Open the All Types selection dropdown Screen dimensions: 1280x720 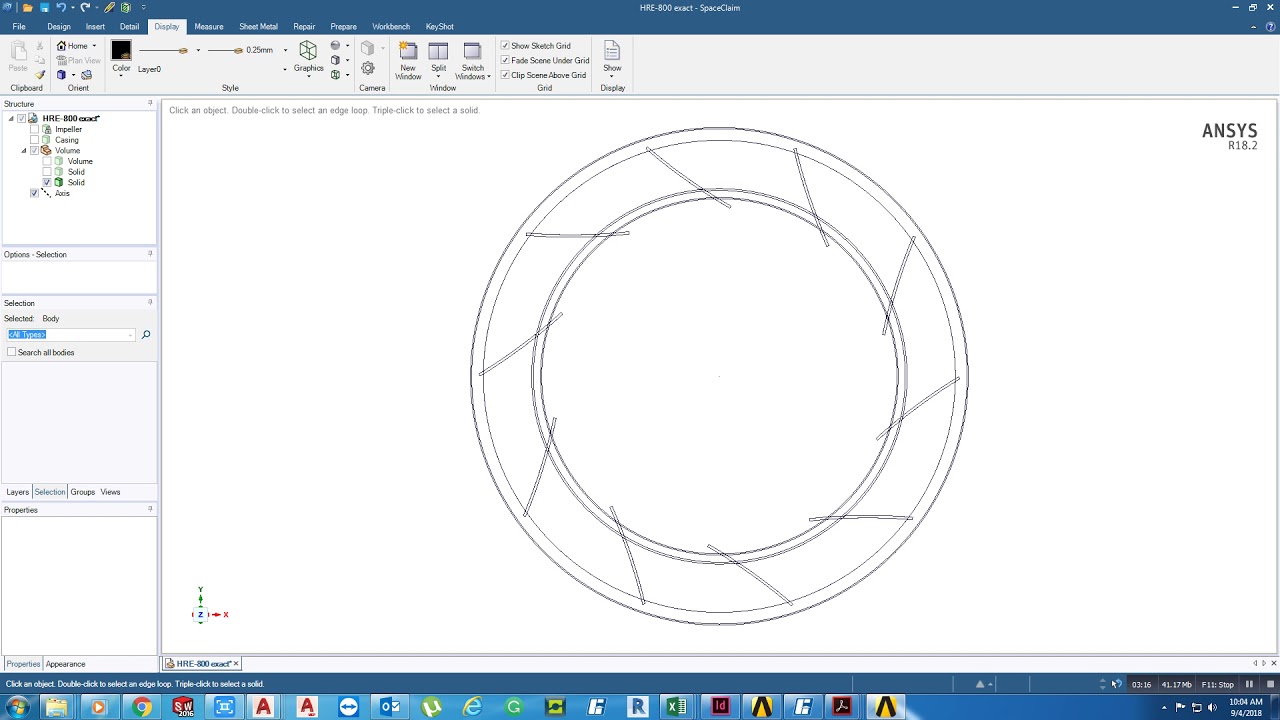pos(131,335)
